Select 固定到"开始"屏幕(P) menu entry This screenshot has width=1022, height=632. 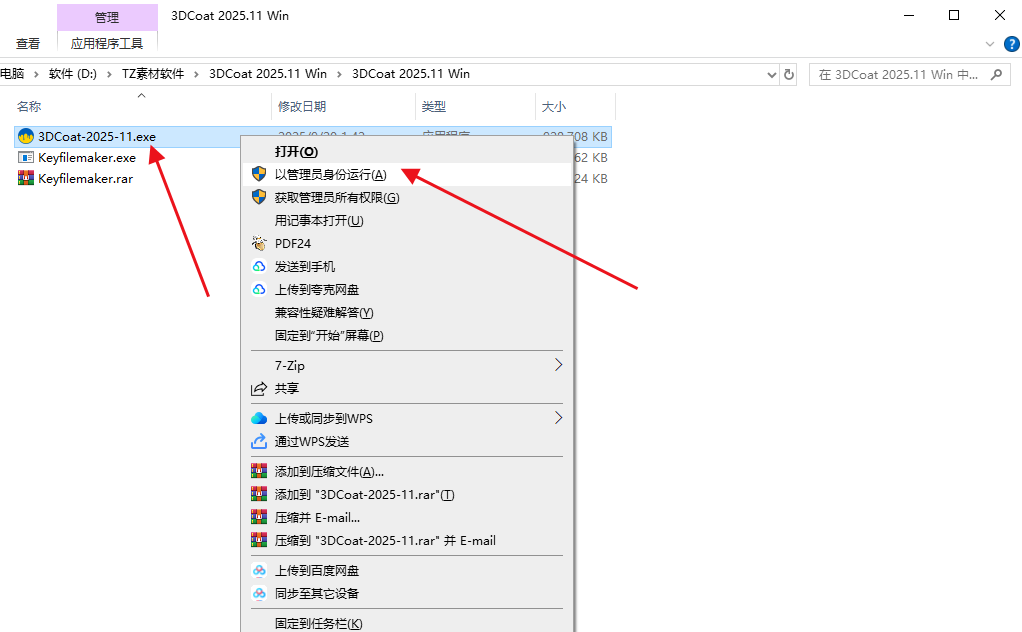[407, 335]
